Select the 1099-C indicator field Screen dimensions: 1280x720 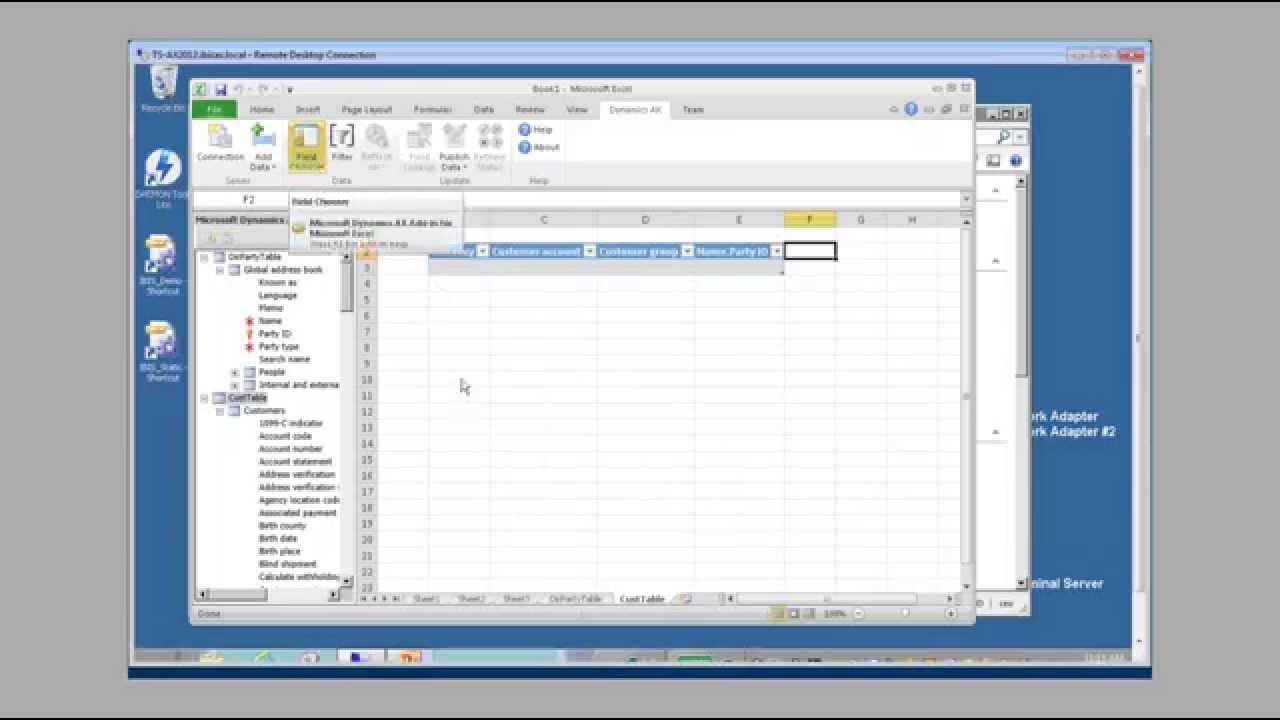[291, 424]
